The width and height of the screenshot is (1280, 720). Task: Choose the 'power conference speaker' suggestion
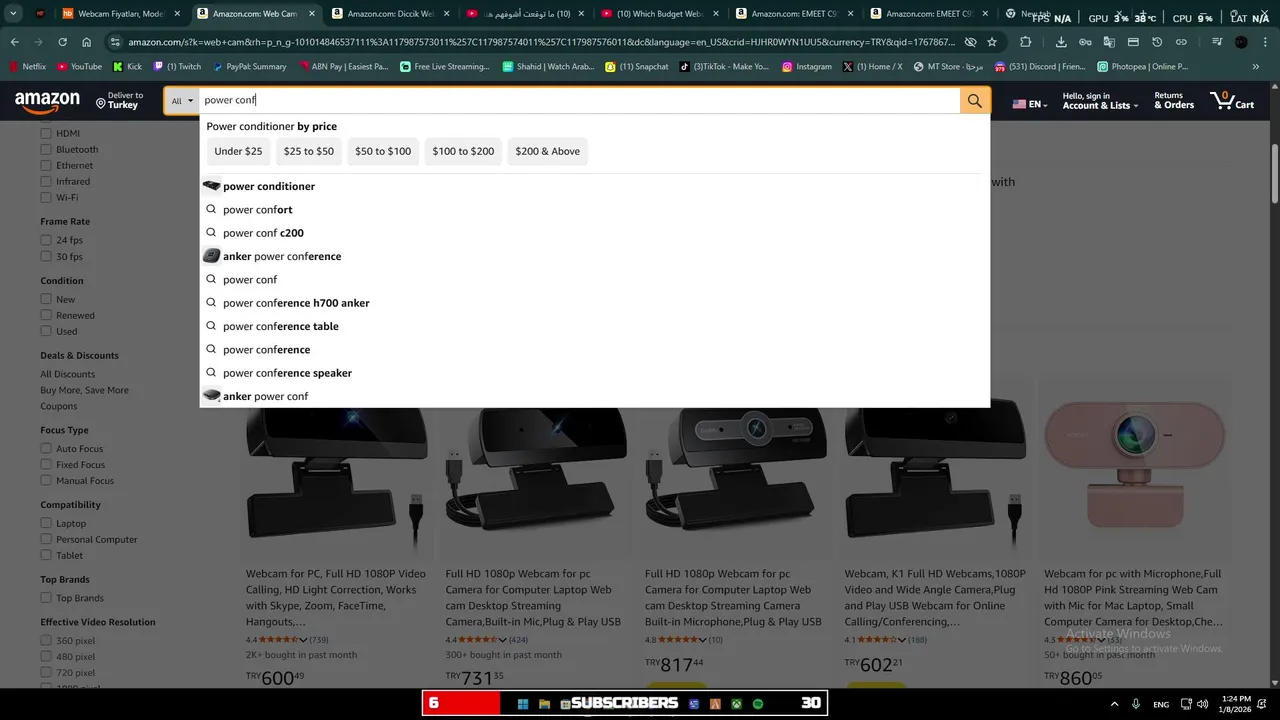click(595, 373)
